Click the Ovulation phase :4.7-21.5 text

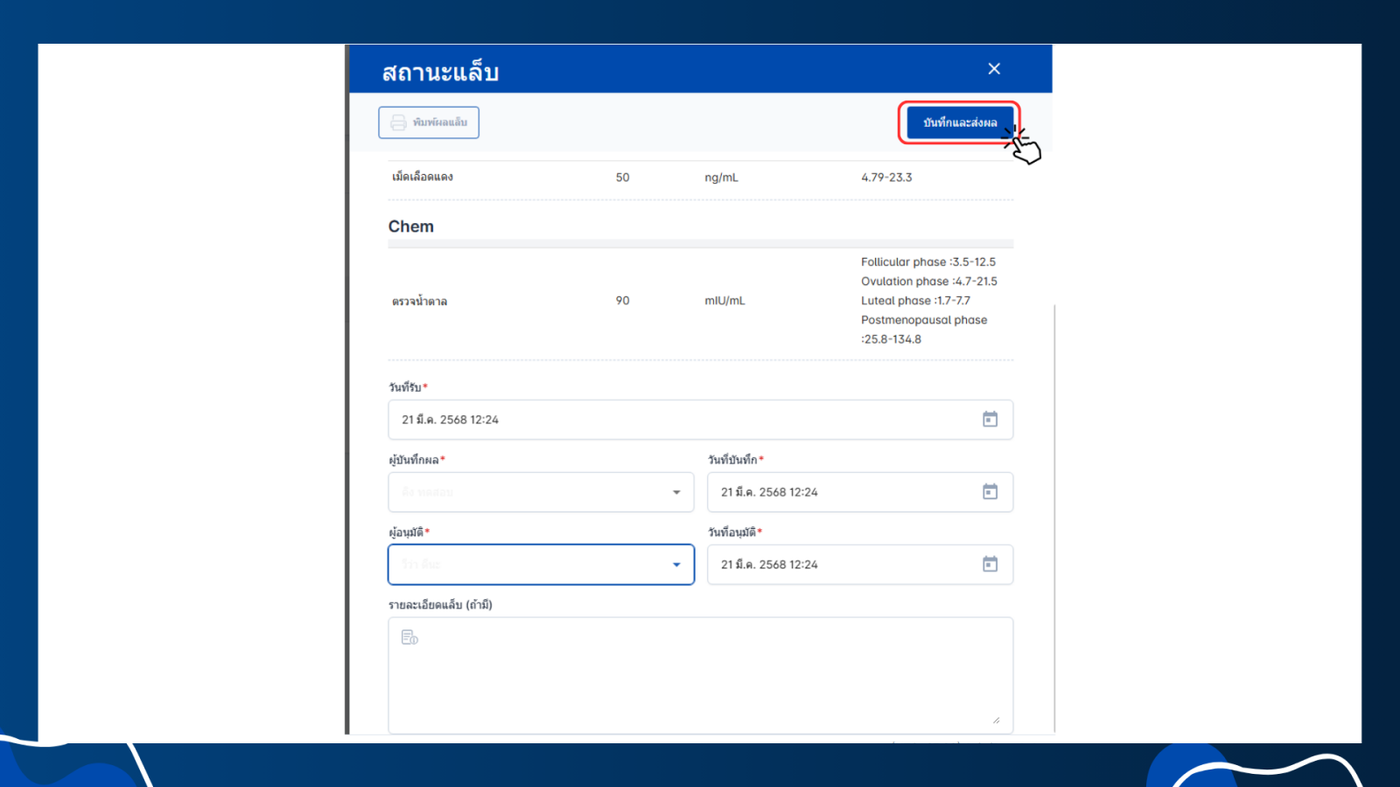(x=929, y=281)
